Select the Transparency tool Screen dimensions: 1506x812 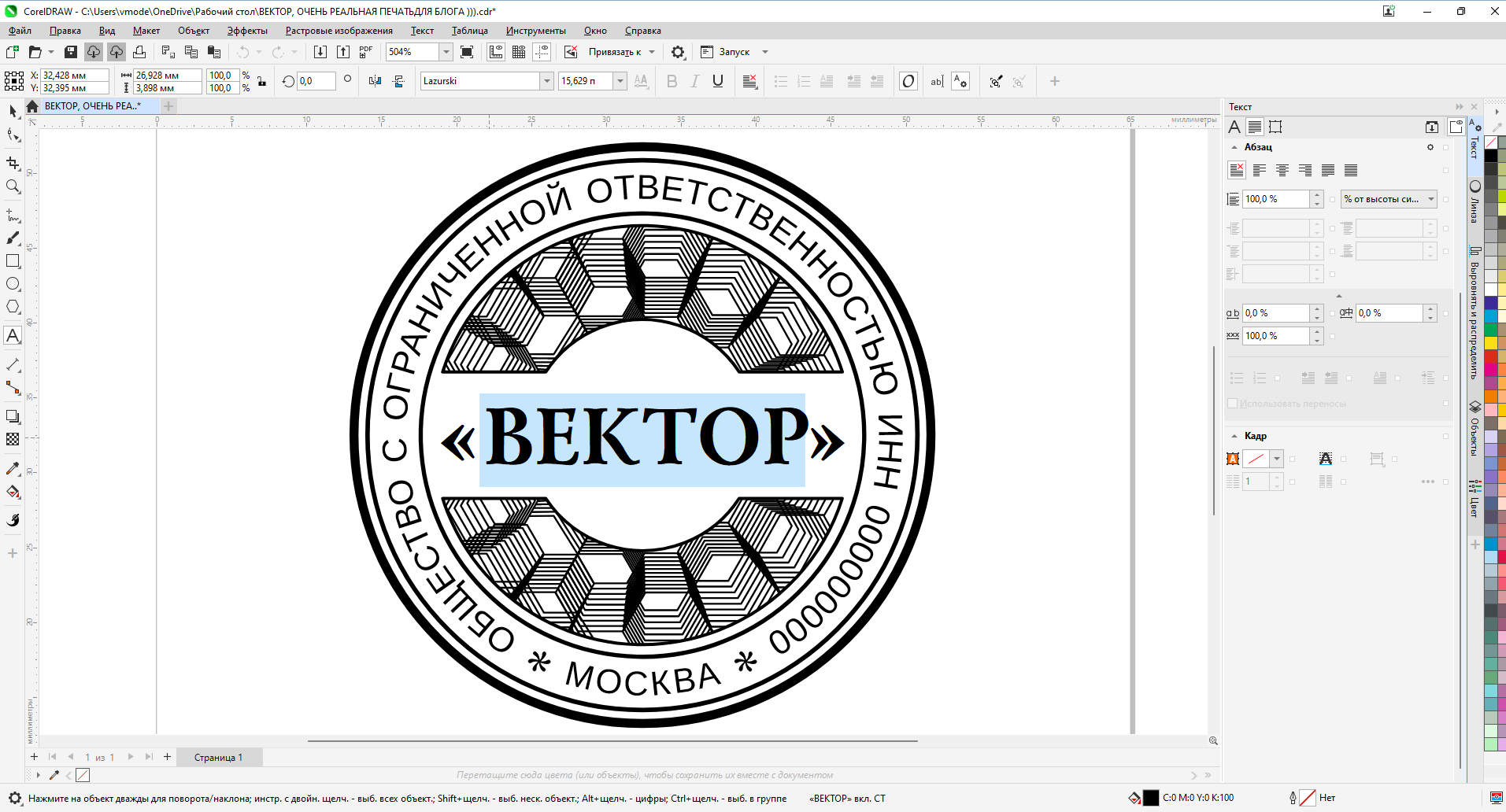point(13,439)
